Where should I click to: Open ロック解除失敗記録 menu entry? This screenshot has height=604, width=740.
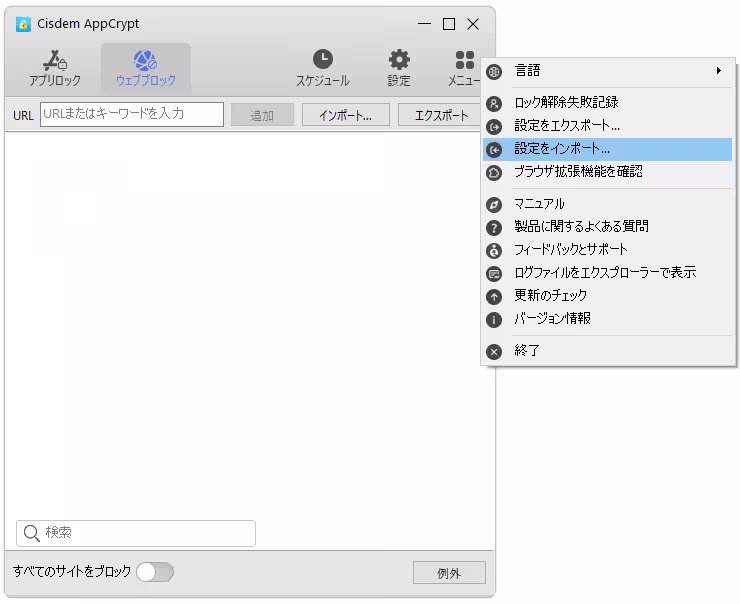pyautogui.click(x=608, y=102)
